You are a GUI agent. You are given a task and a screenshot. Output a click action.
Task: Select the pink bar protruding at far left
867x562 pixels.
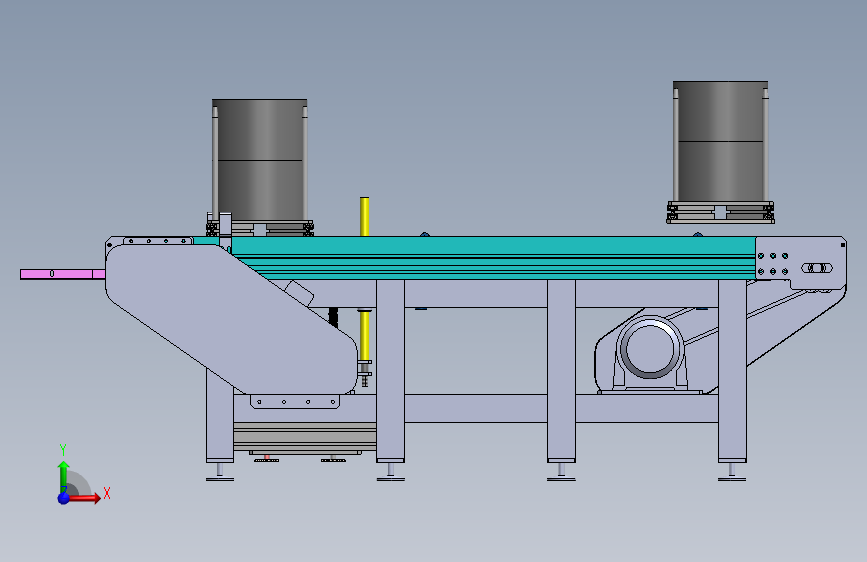pyautogui.click(x=62, y=274)
